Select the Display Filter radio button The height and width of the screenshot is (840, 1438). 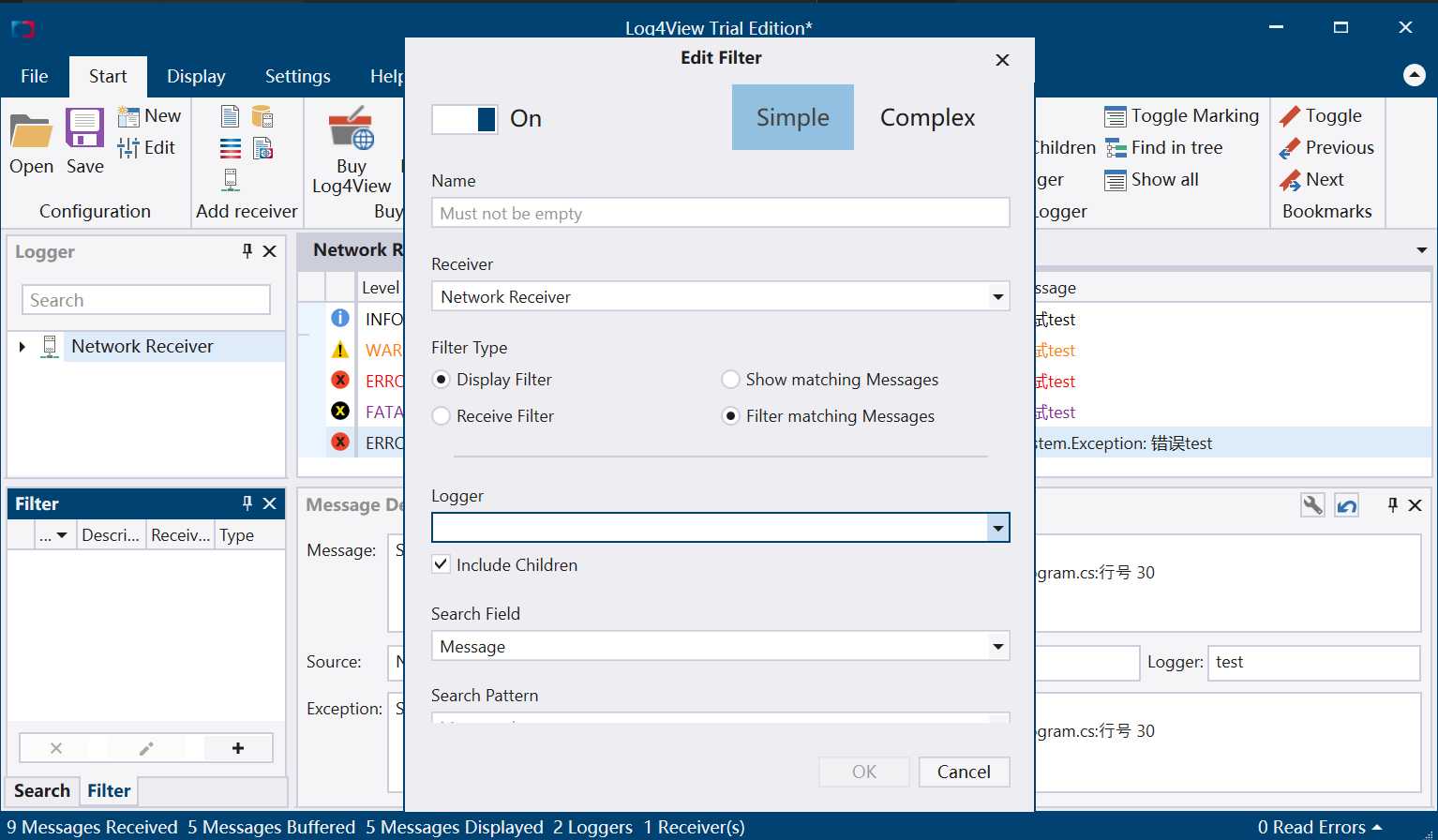[x=442, y=380]
